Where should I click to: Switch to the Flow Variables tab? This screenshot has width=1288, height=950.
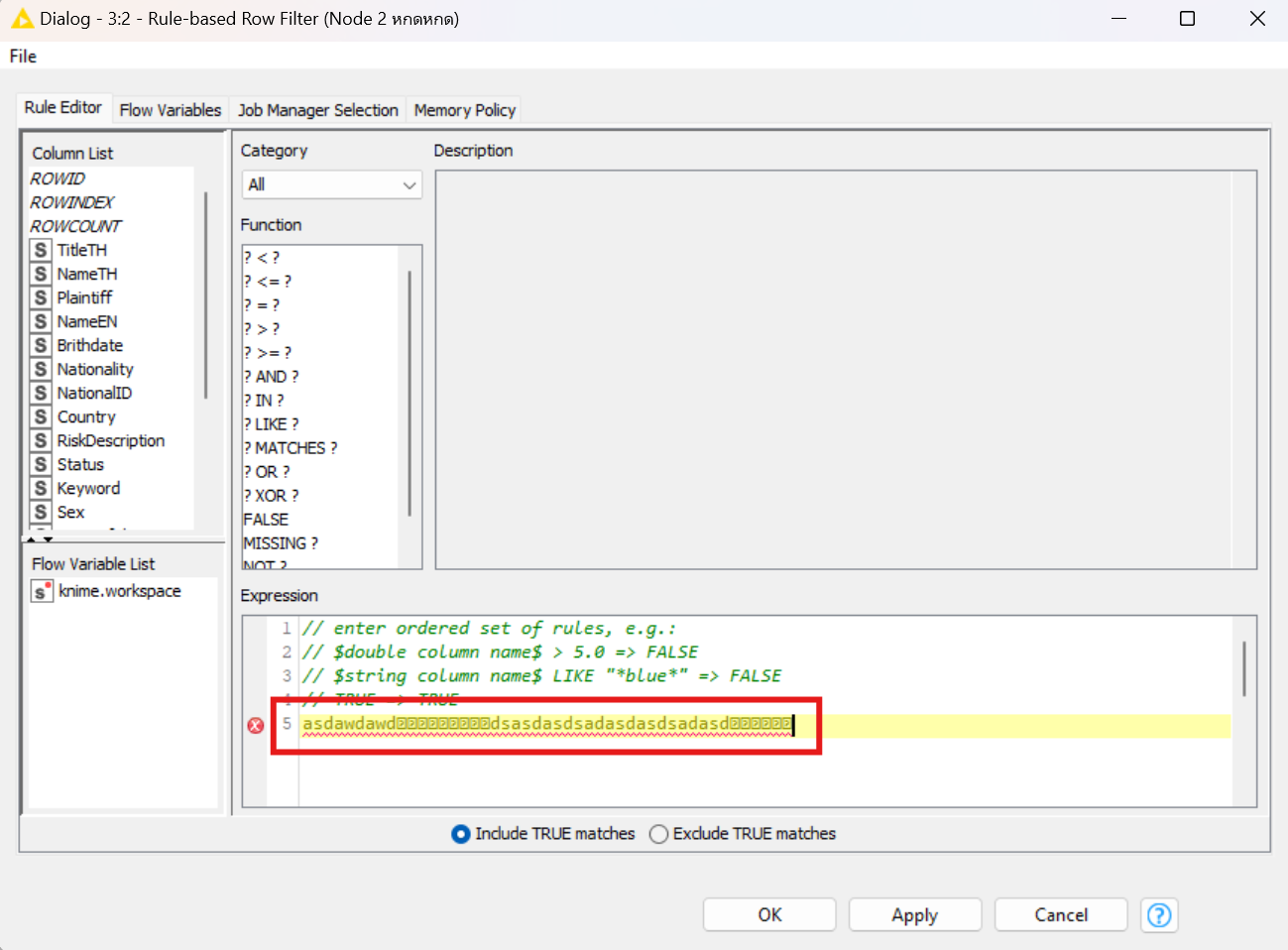[171, 110]
